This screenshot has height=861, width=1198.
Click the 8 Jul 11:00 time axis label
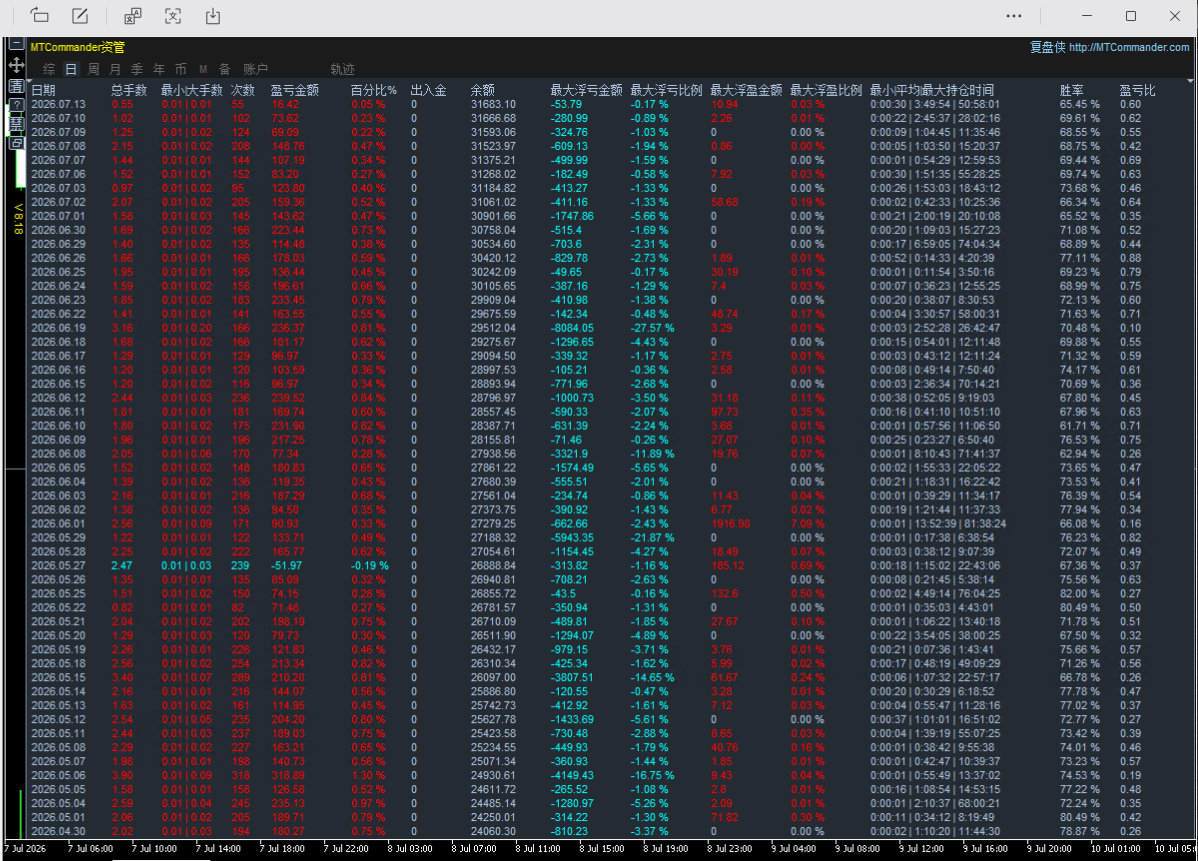tap(538, 849)
